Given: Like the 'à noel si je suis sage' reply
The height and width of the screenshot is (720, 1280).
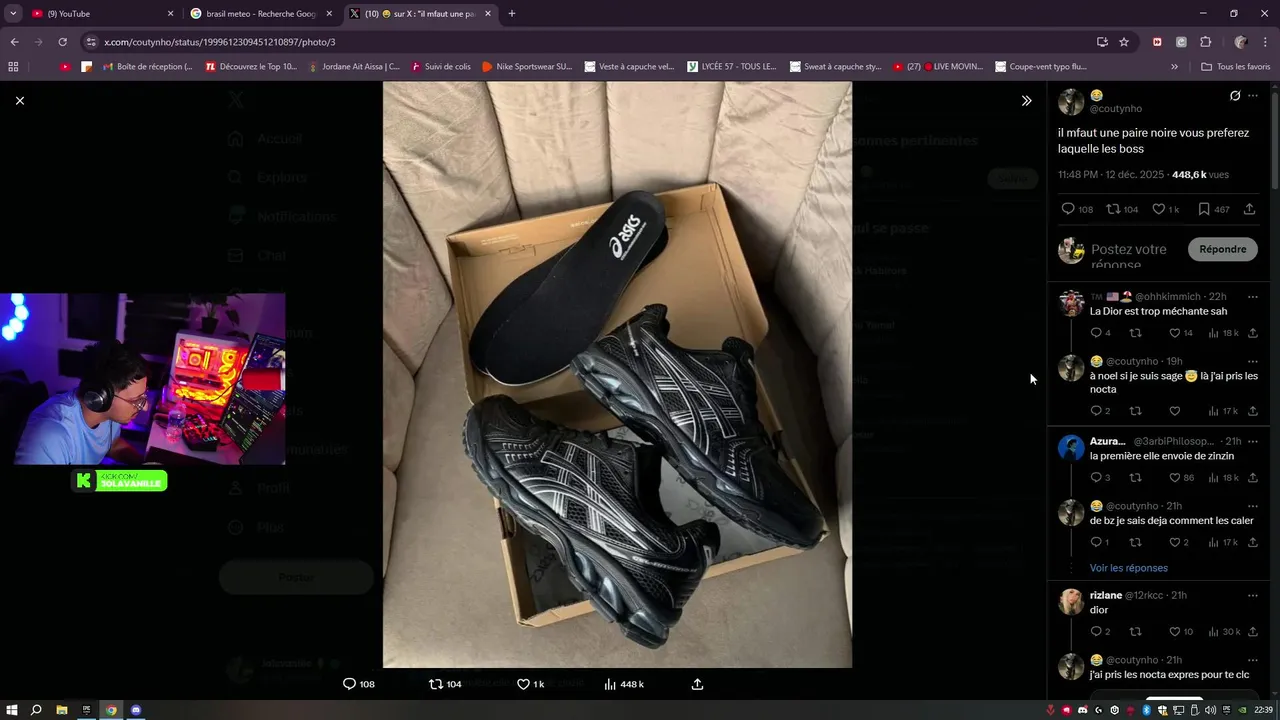Looking at the screenshot, I should tap(1174, 411).
